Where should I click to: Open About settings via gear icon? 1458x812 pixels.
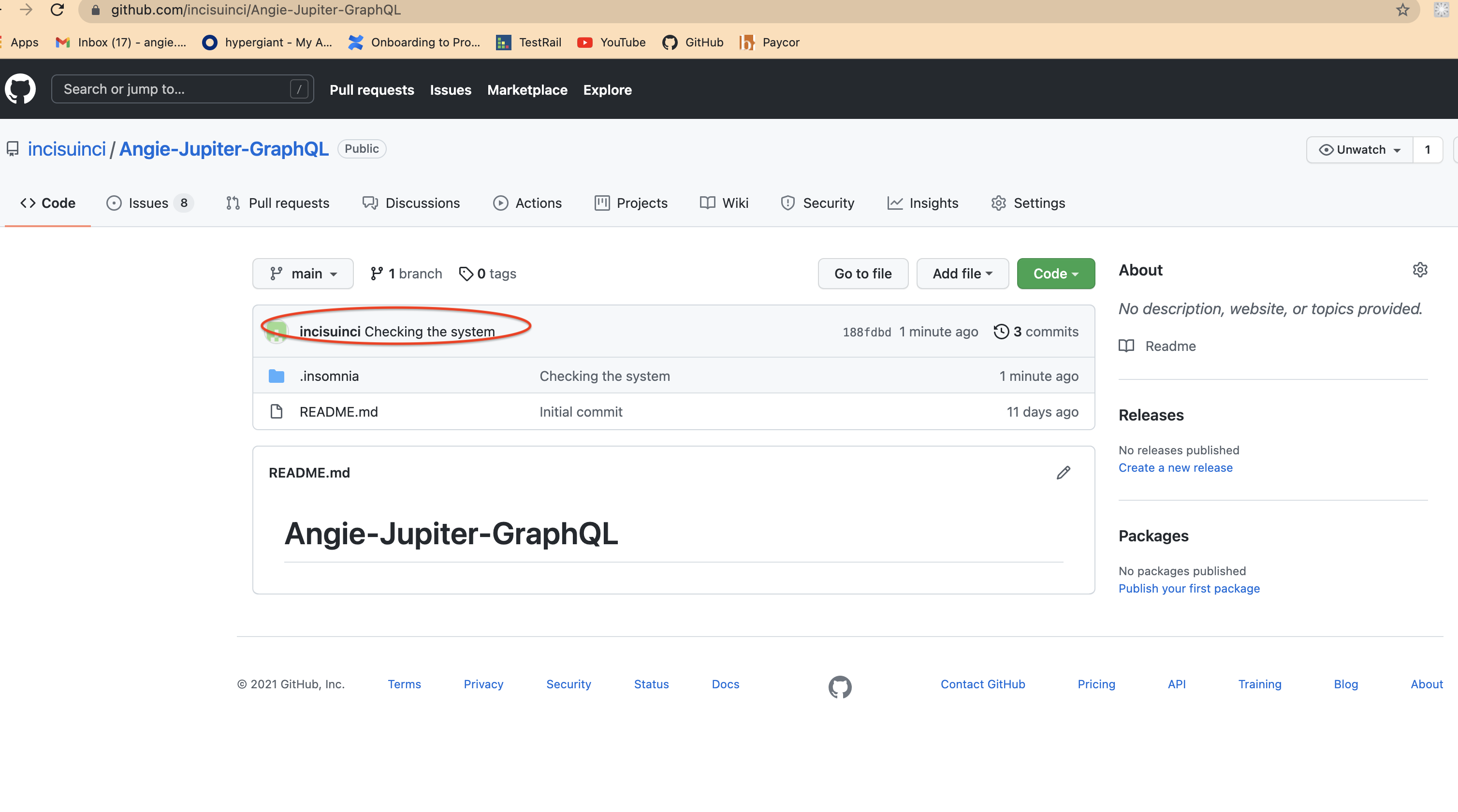pyautogui.click(x=1420, y=270)
